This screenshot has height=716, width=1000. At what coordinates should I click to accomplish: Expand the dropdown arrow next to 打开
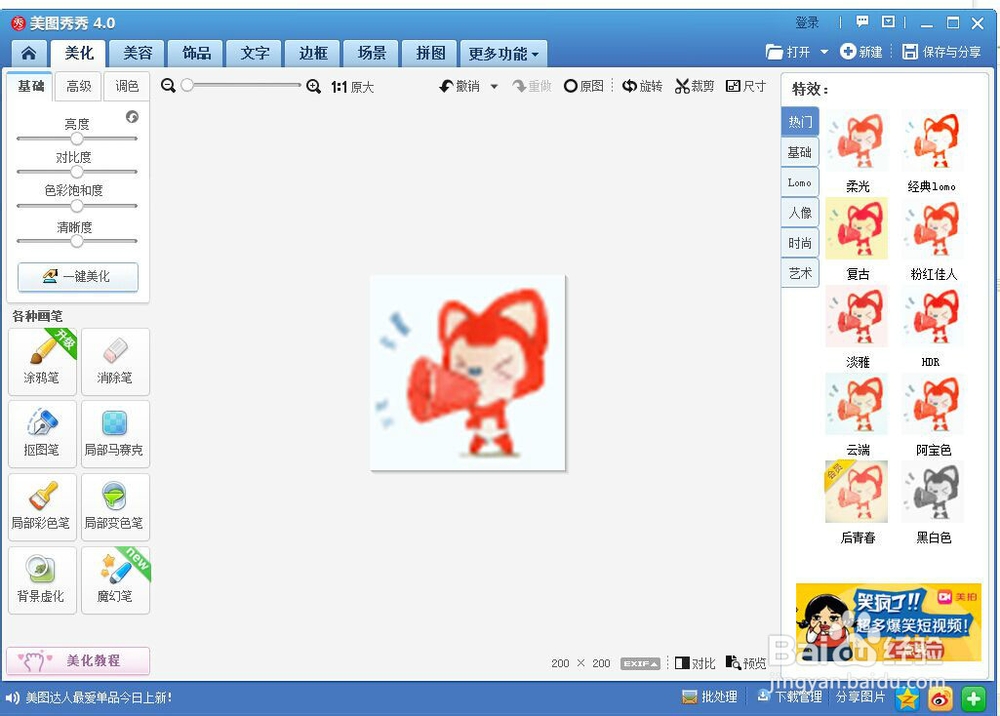[x=824, y=52]
